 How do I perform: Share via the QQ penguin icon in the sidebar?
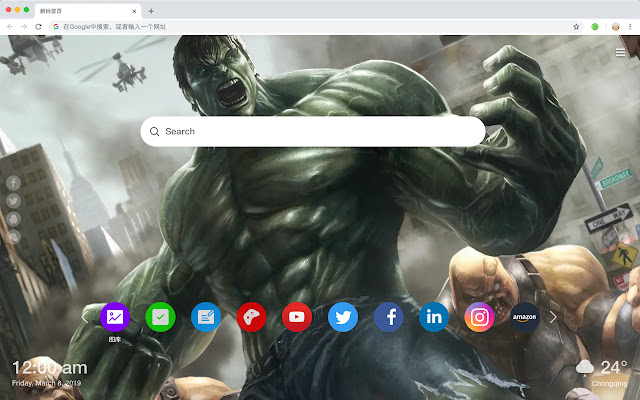(13, 219)
